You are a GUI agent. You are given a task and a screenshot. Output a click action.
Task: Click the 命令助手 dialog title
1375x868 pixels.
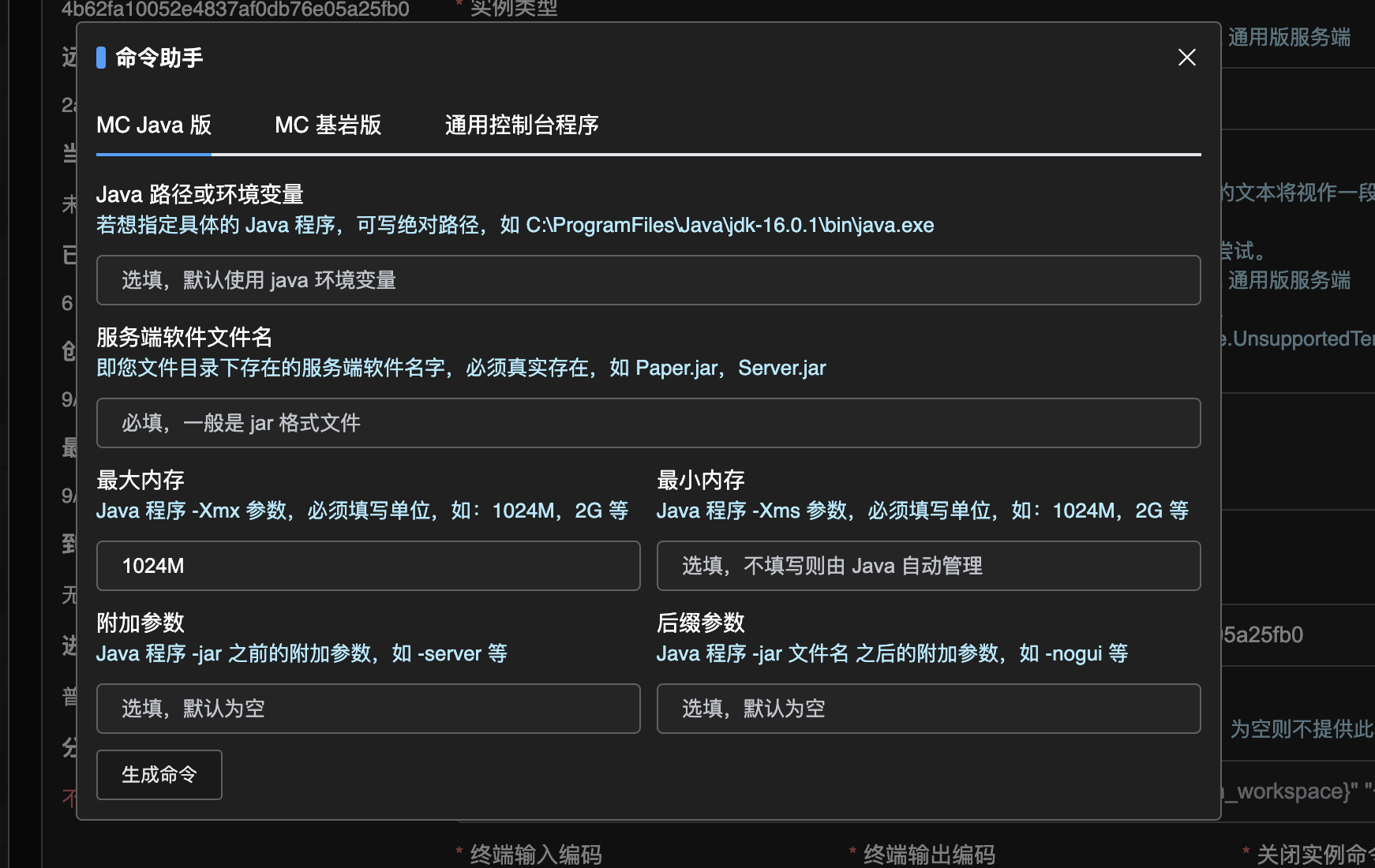pos(159,58)
